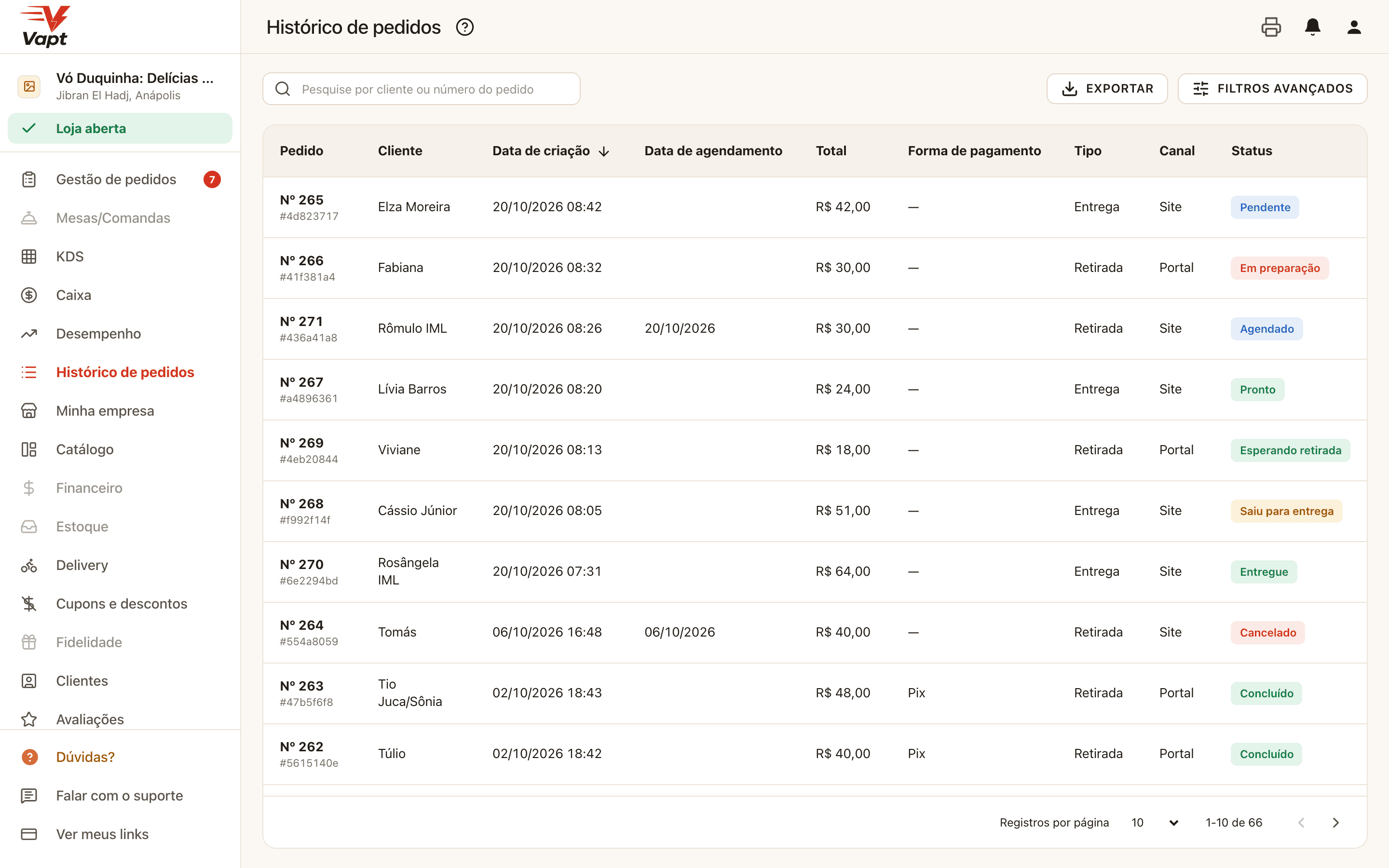The image size is (1389, 868).
Task: Click the Catálogo layout icon
Action: 29,449
